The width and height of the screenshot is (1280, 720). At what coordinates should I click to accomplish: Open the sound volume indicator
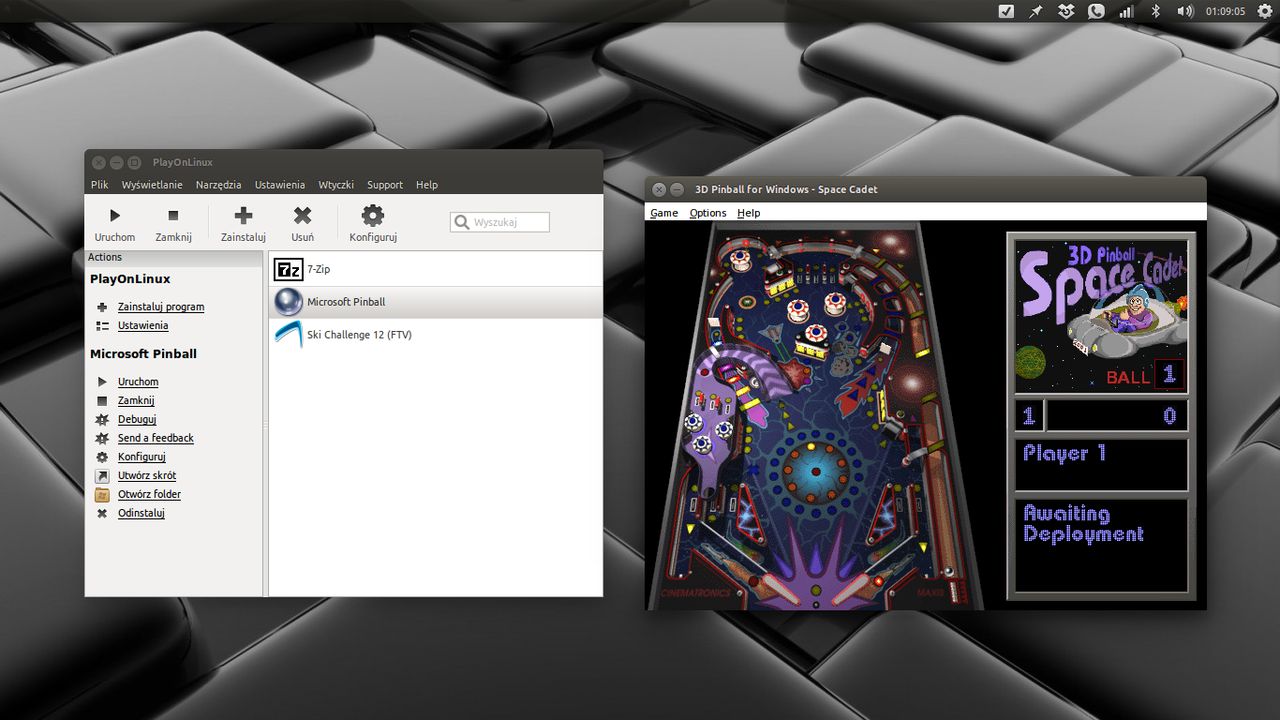coord(1185,11)
